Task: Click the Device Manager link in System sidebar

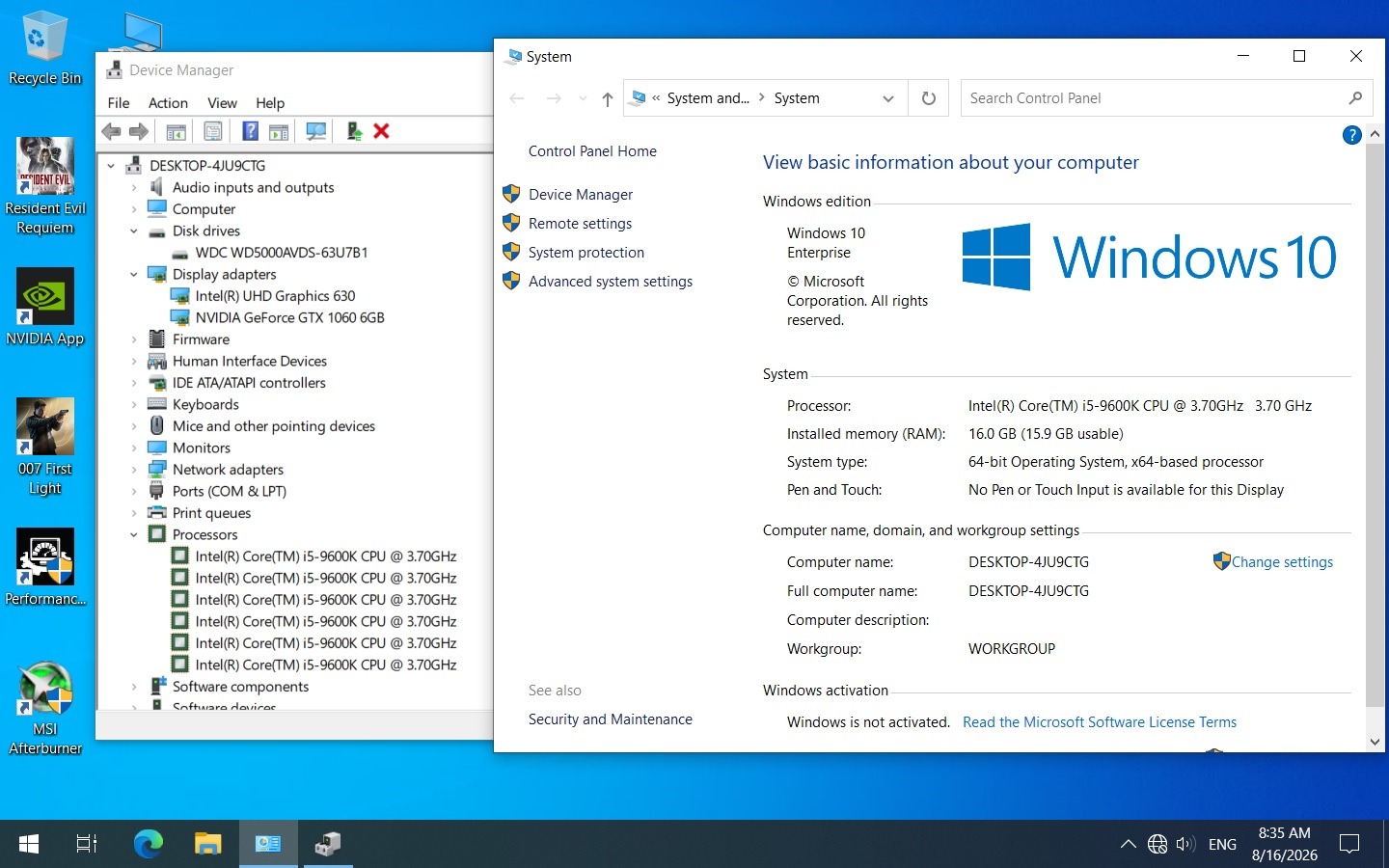Action: pyautogui.click(x=581, y=195)
